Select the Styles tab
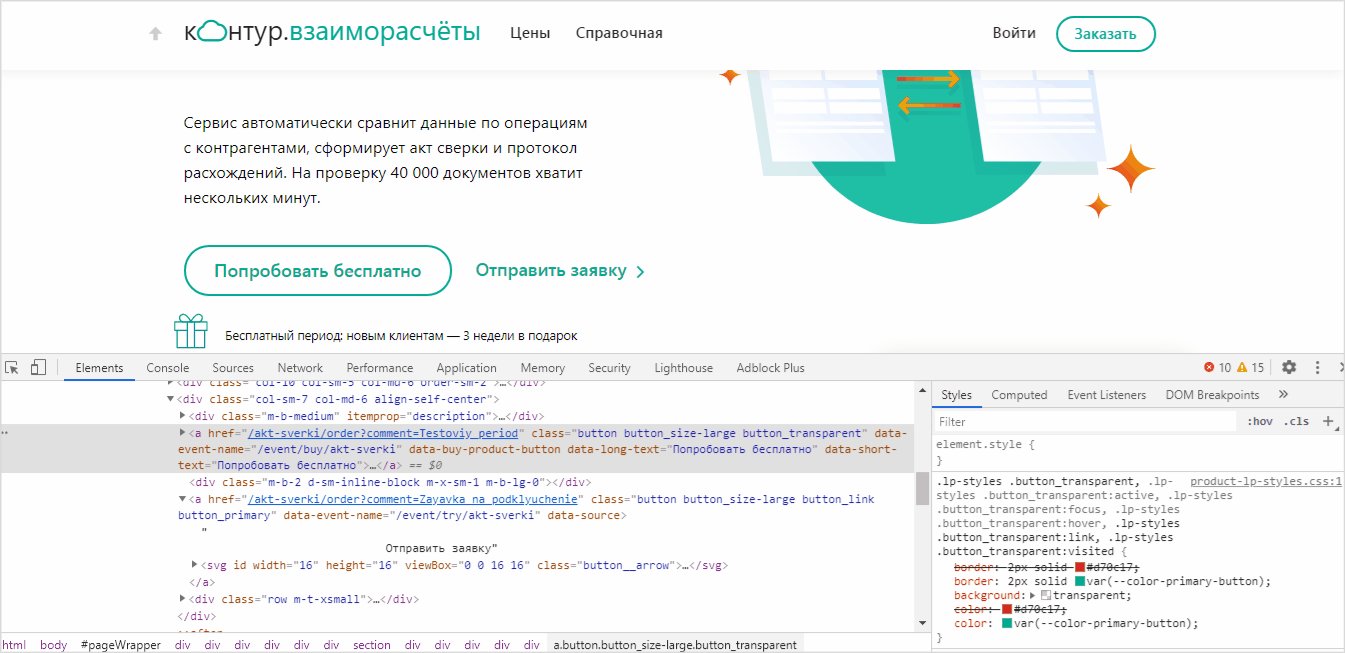 (956, 394)
